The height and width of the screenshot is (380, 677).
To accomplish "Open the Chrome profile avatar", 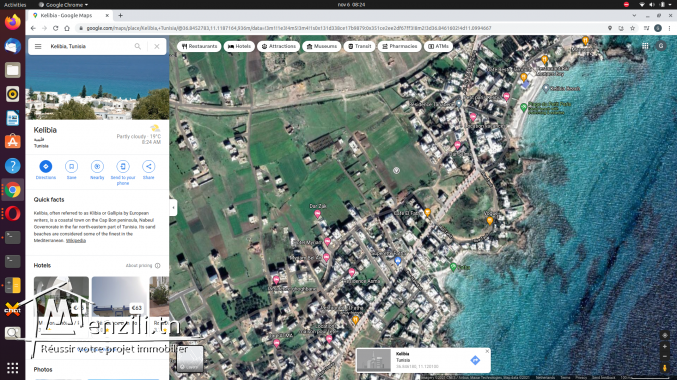I will coord(658,28).
